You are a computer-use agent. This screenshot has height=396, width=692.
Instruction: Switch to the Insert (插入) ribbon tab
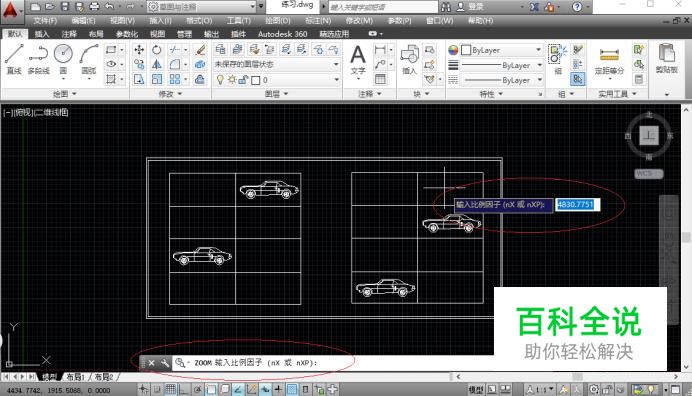[x=42, y=34]
